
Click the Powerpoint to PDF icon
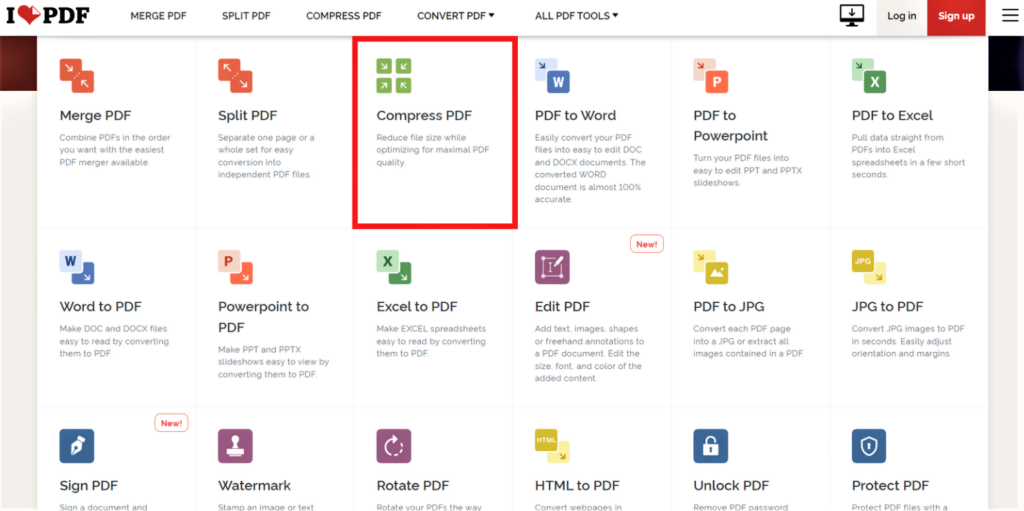235,267
